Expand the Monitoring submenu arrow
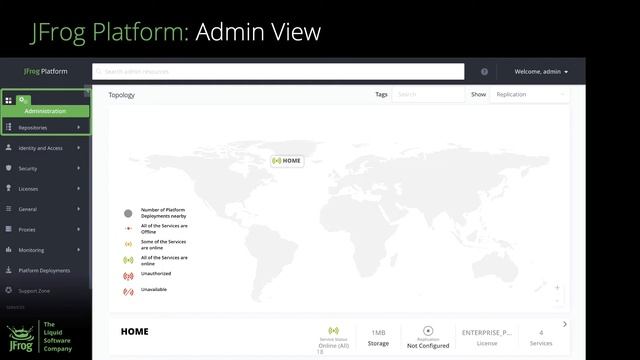 pyautogui.click(x=78, y=250)
